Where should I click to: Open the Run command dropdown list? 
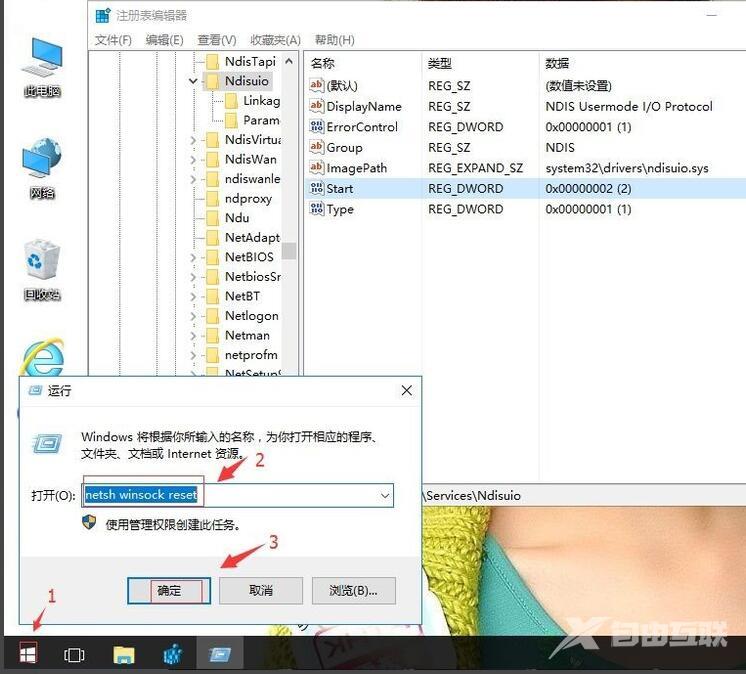(x=384, y=495)
